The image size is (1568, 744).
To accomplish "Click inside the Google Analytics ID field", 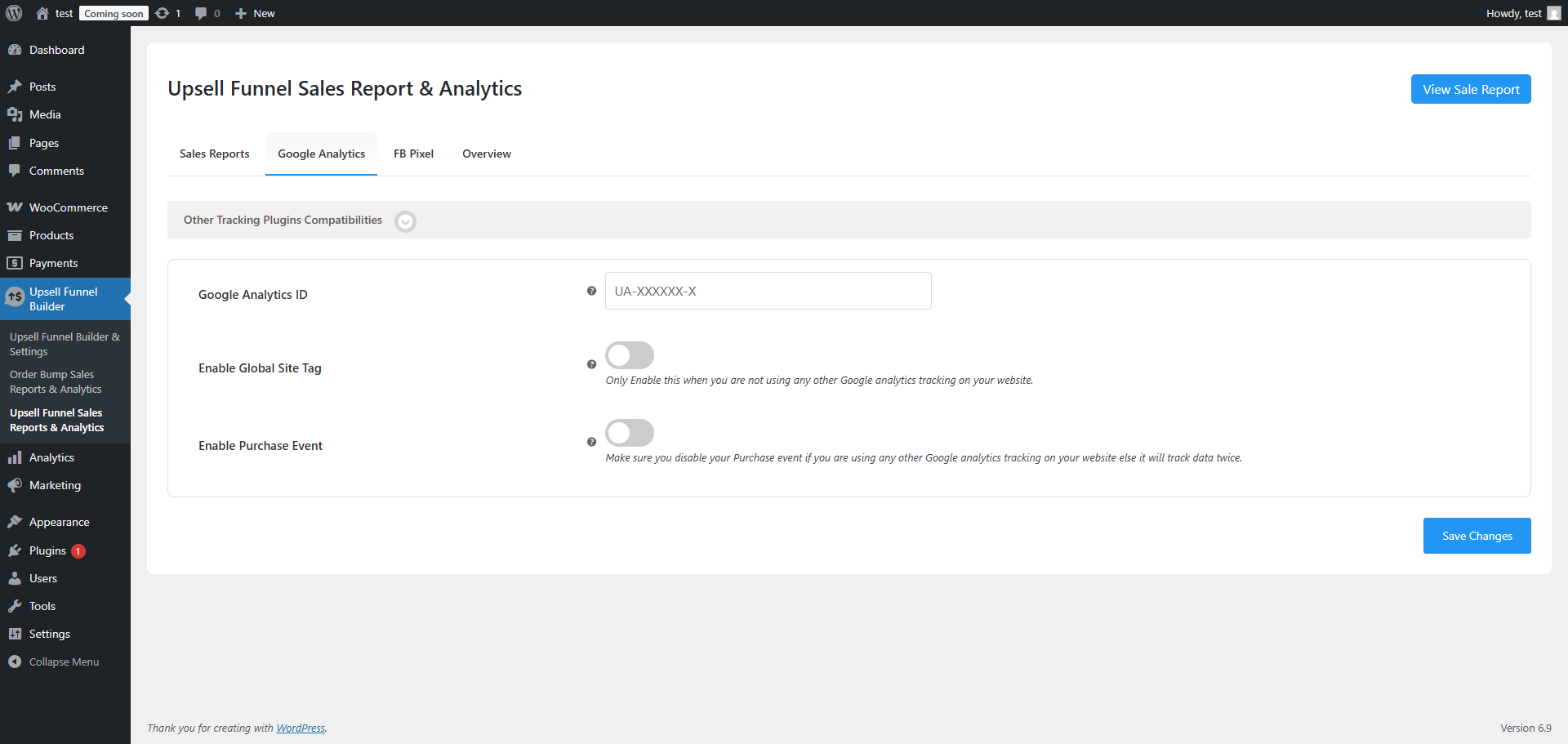I will (767, 291).
